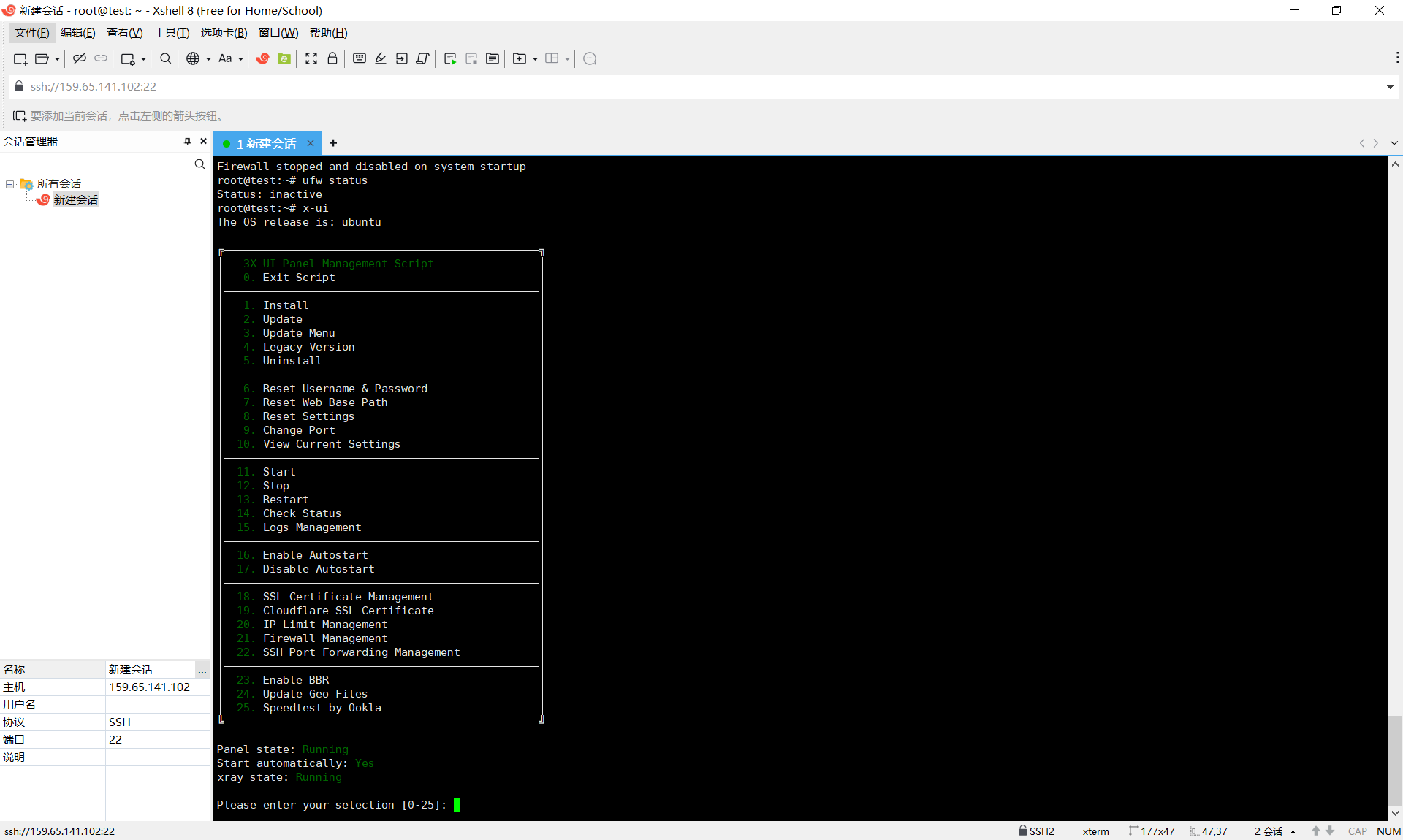Click the session manager search icon
1403x840 pixels.
tap(199, 164)
